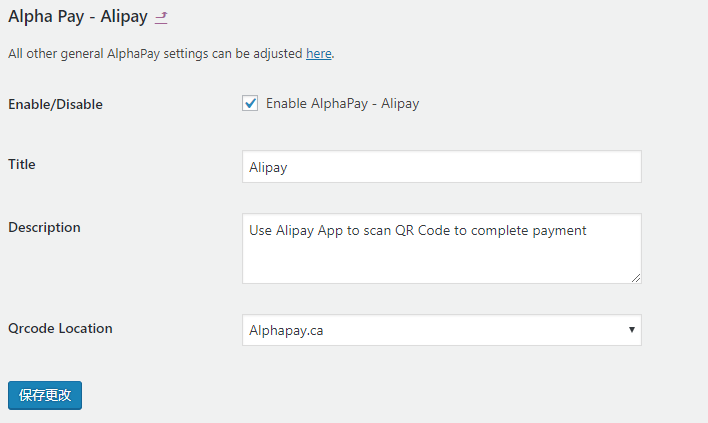Save changes with the blue 保存更改 button
708x423 pixels.
click(x=45, y=395)
